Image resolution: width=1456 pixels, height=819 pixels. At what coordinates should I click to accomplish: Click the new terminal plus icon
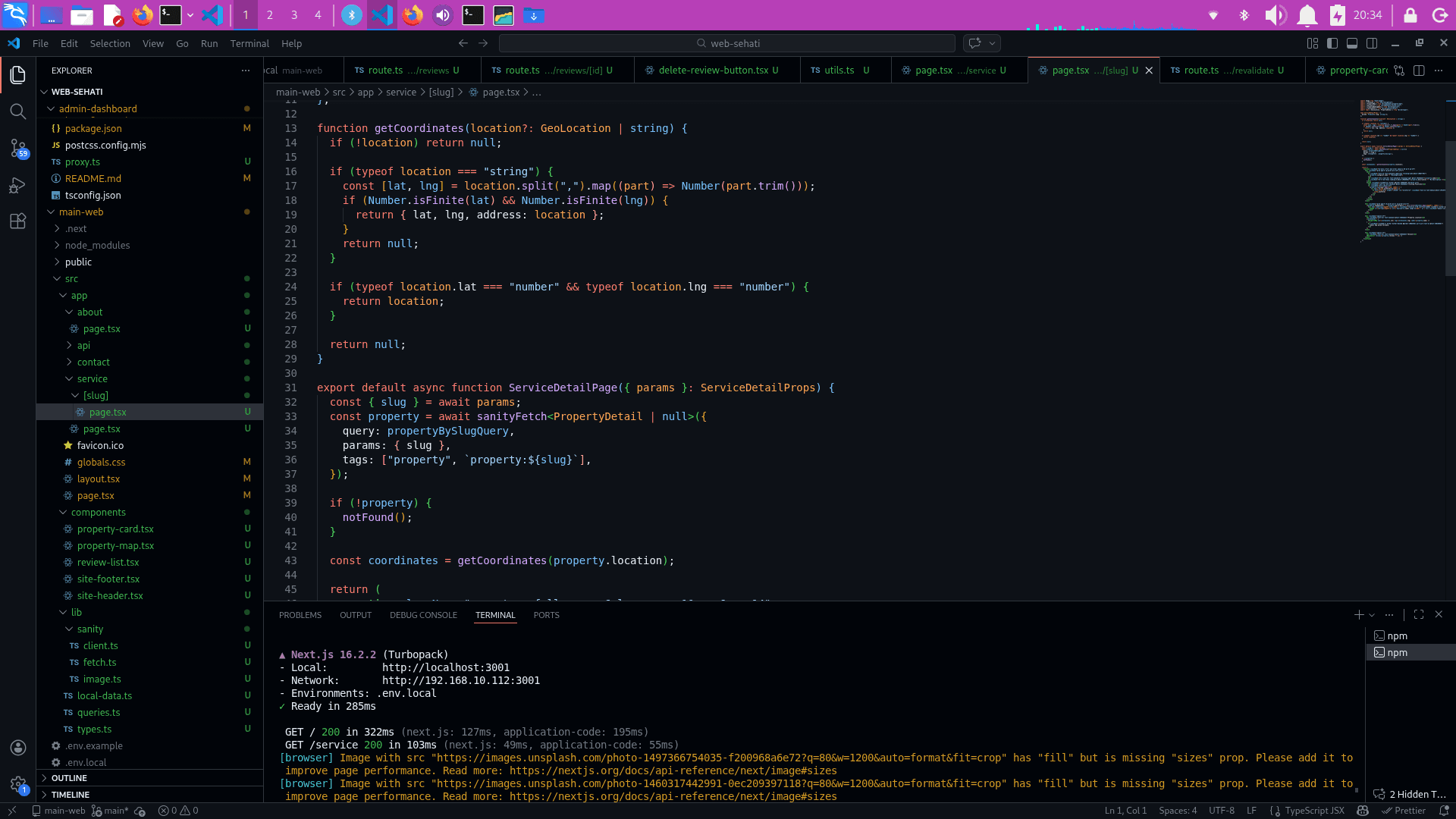1359,615
